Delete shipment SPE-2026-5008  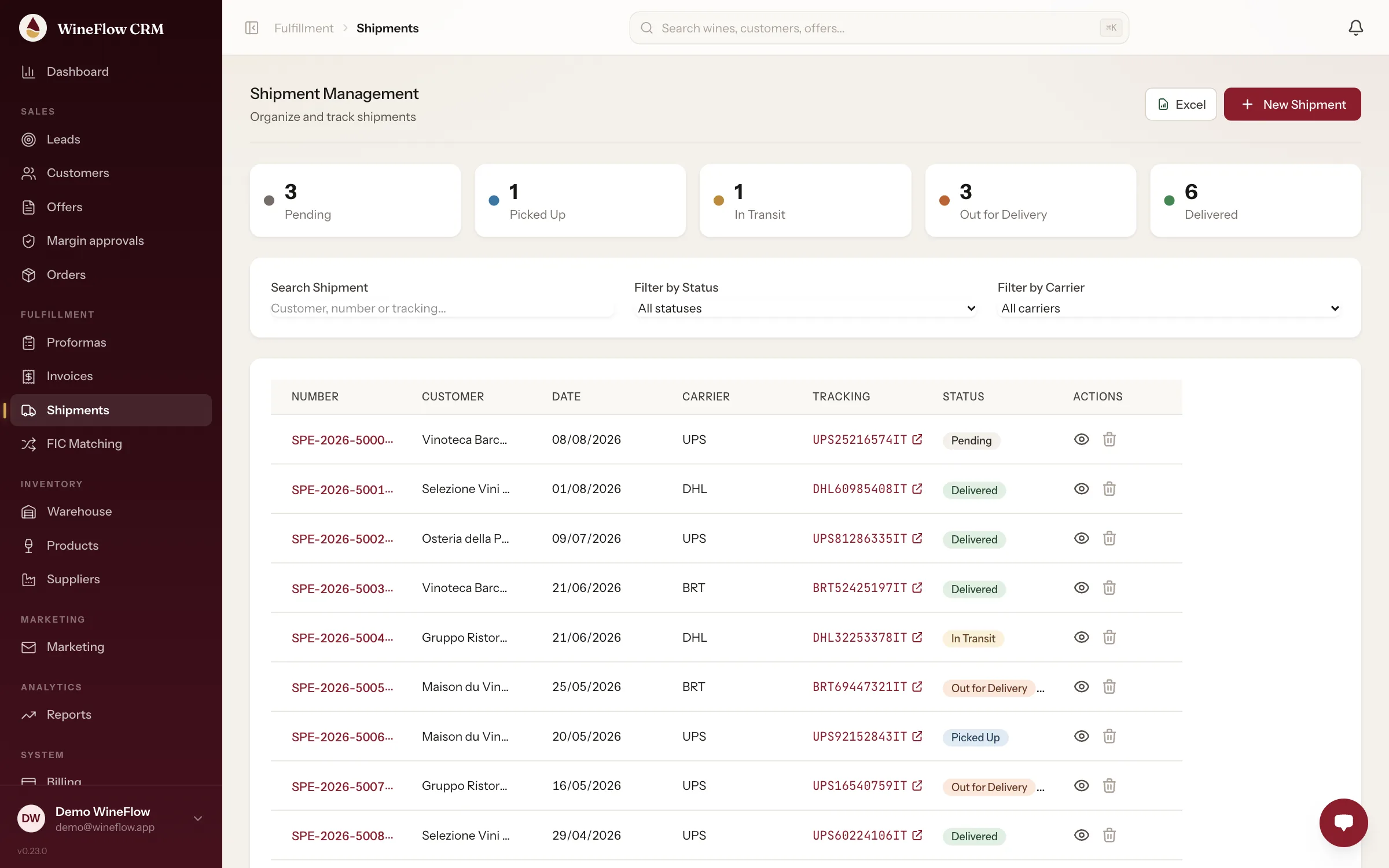click(x=1109, y=835)
